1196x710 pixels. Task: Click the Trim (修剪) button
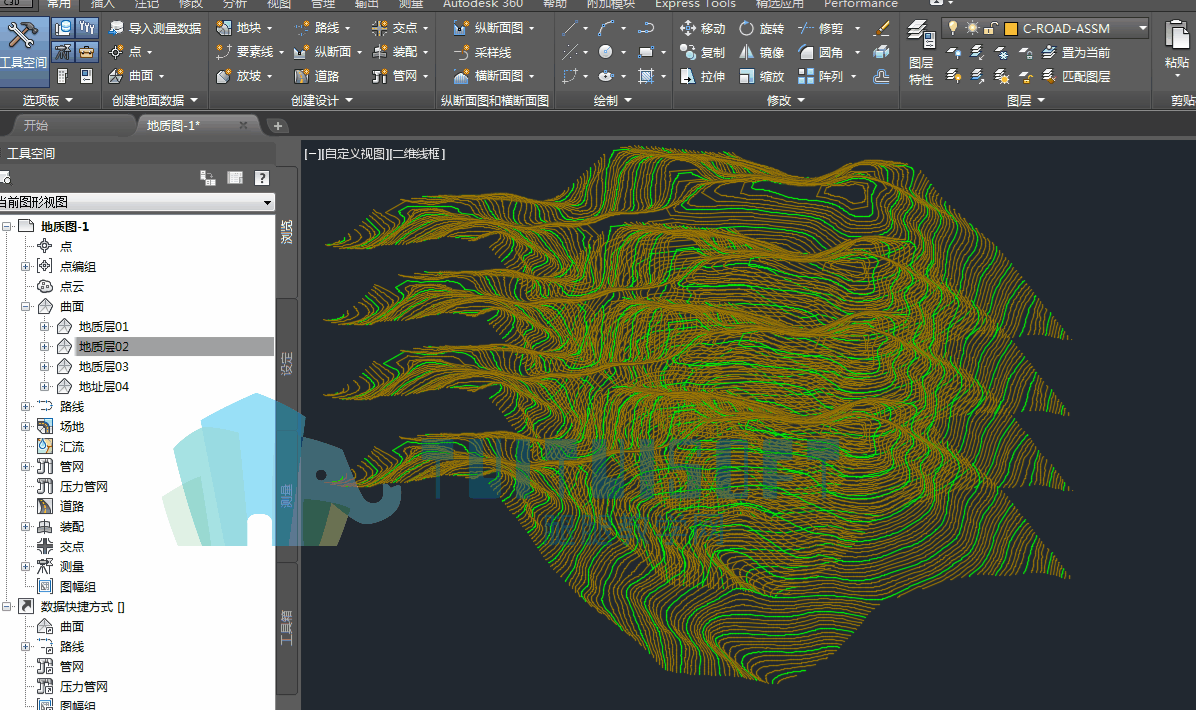tap(821, 28)
